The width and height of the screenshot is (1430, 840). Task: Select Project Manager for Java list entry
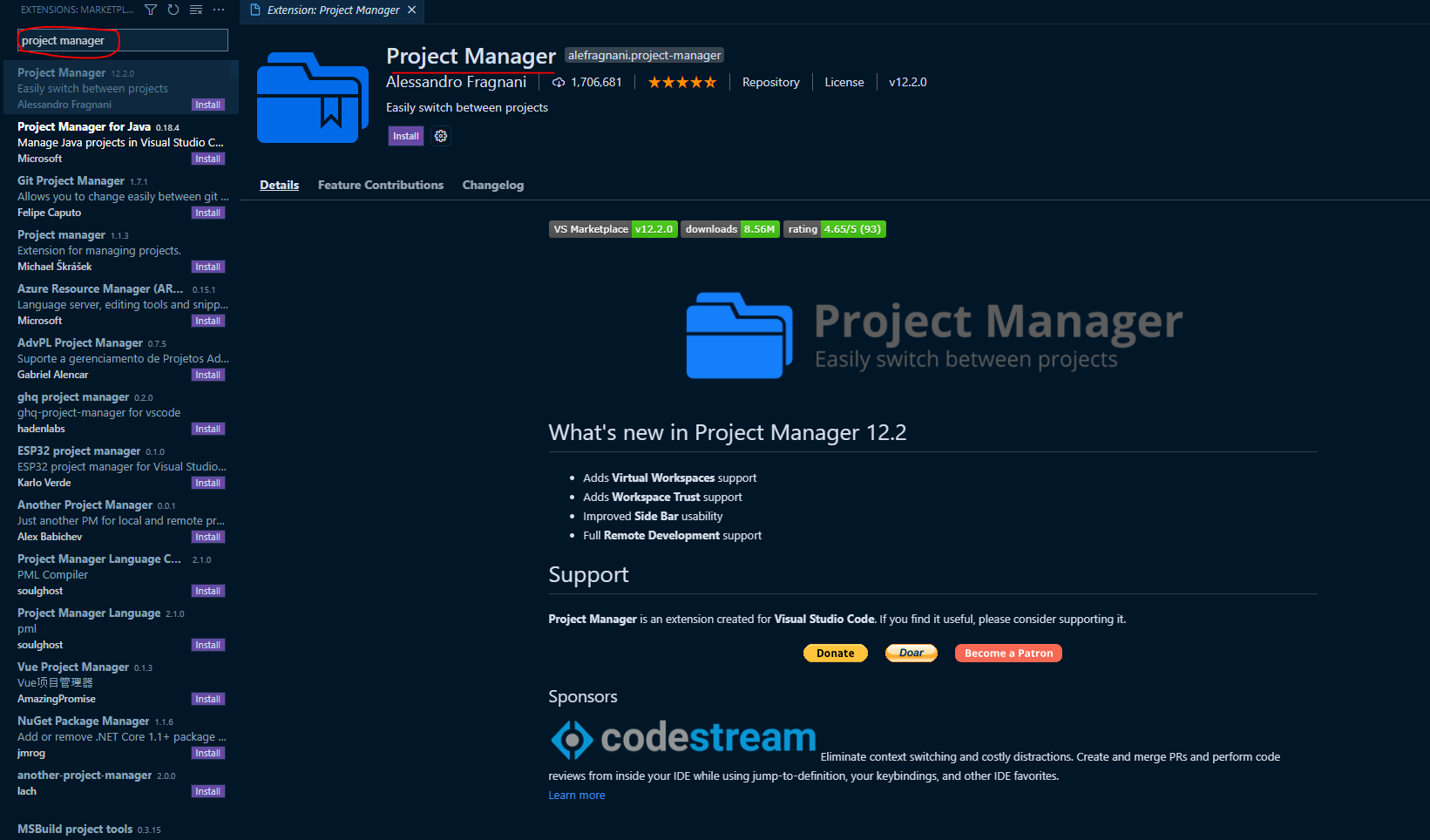tap(121, 142)
